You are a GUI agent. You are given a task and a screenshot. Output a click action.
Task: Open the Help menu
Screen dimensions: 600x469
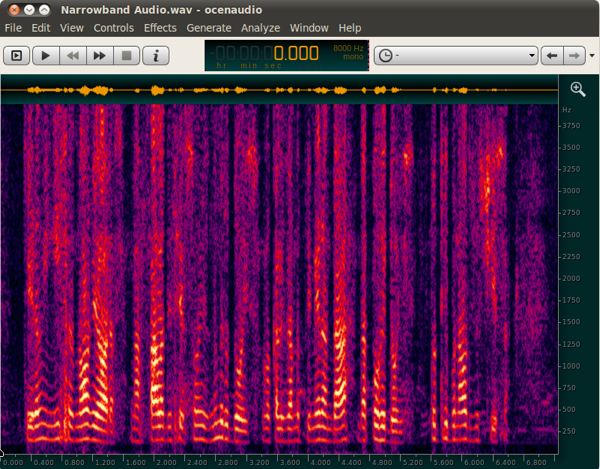(350, 28)
